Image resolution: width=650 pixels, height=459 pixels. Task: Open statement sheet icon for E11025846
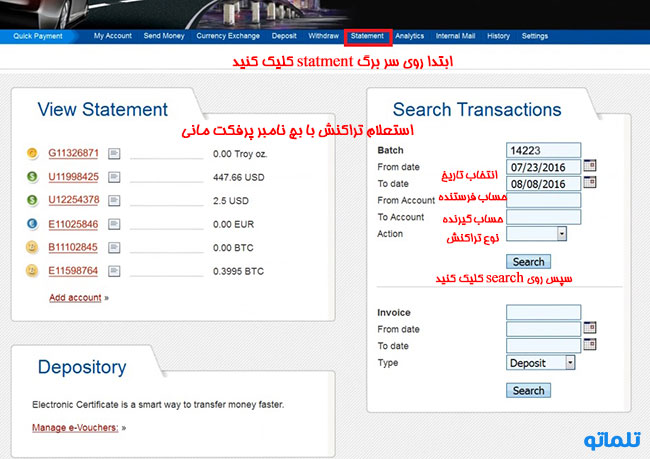point(114,224)
